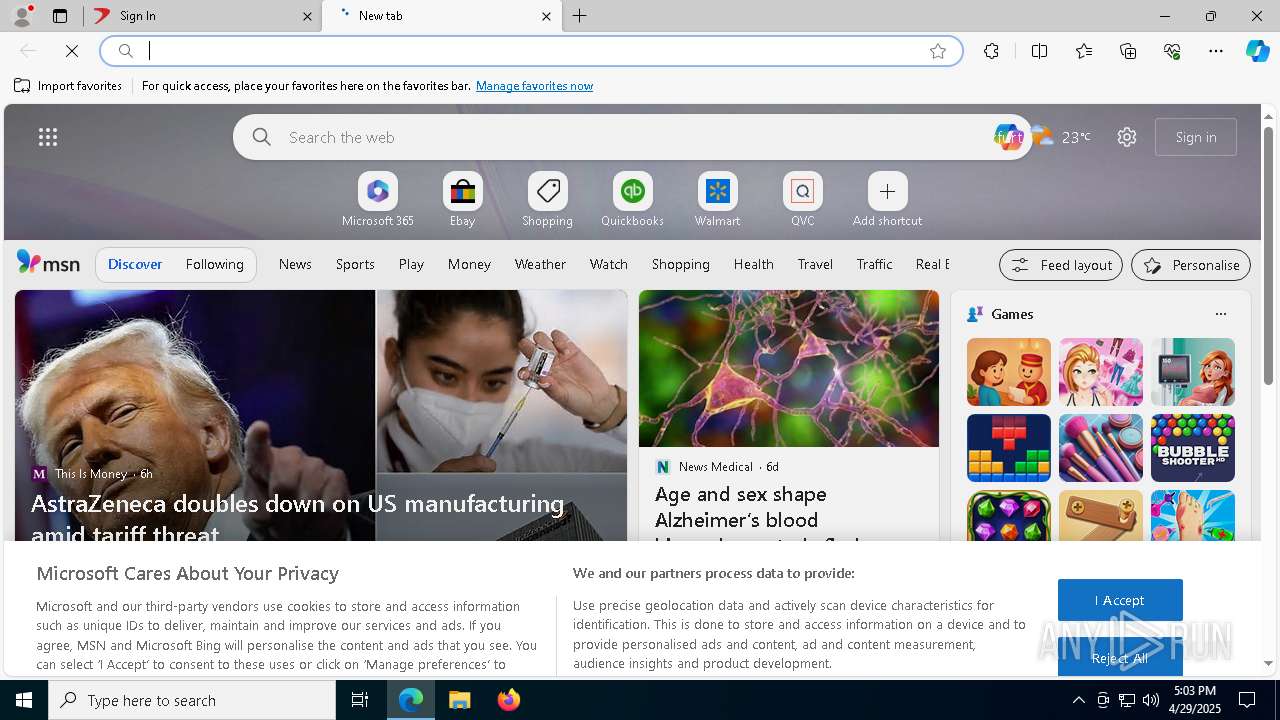
Task: Open the Copilot icon in search box
Action: [x=1008, y=137]
